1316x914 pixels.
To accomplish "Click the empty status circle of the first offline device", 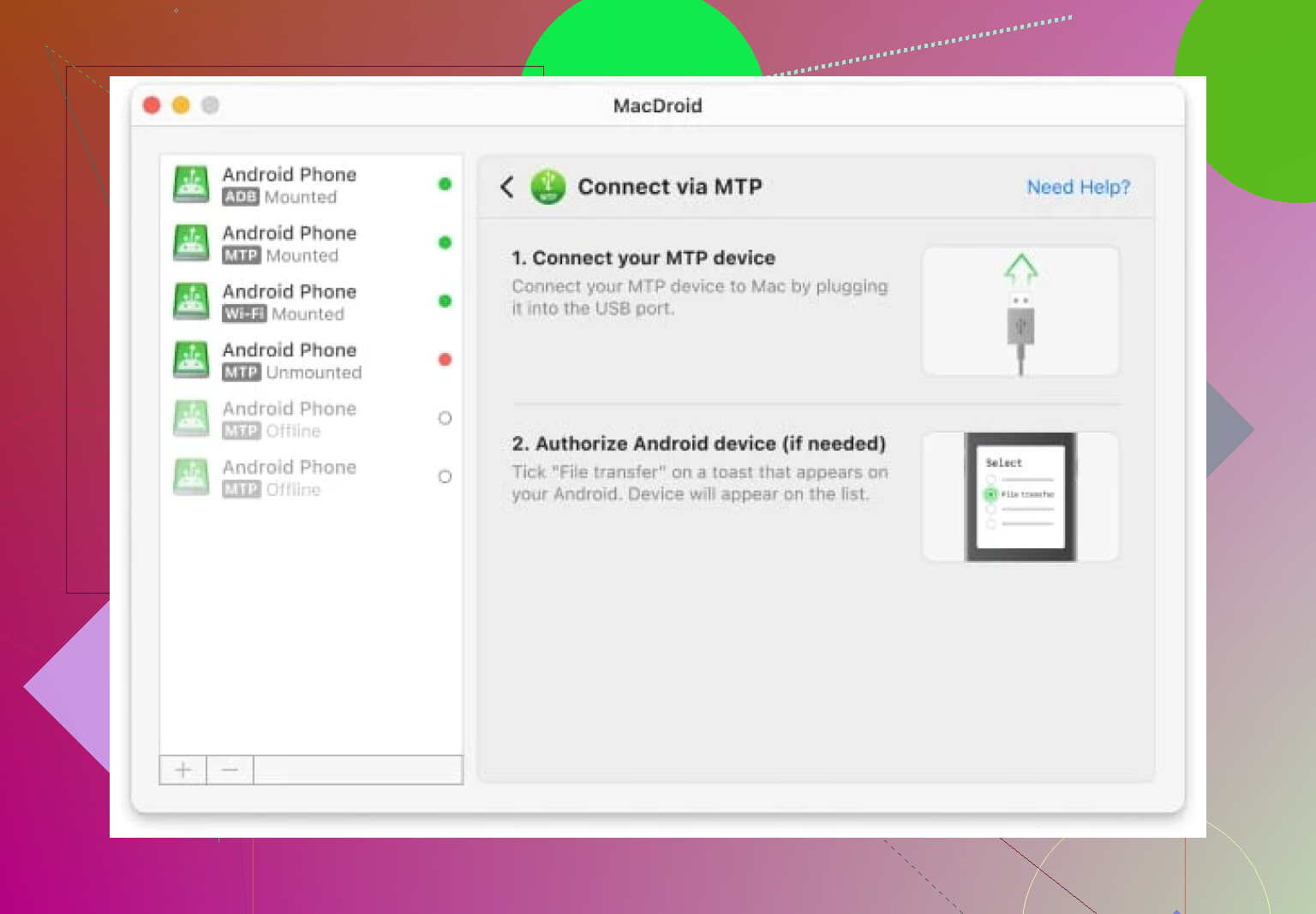I will pyautogui.click(x=445, y=418).
